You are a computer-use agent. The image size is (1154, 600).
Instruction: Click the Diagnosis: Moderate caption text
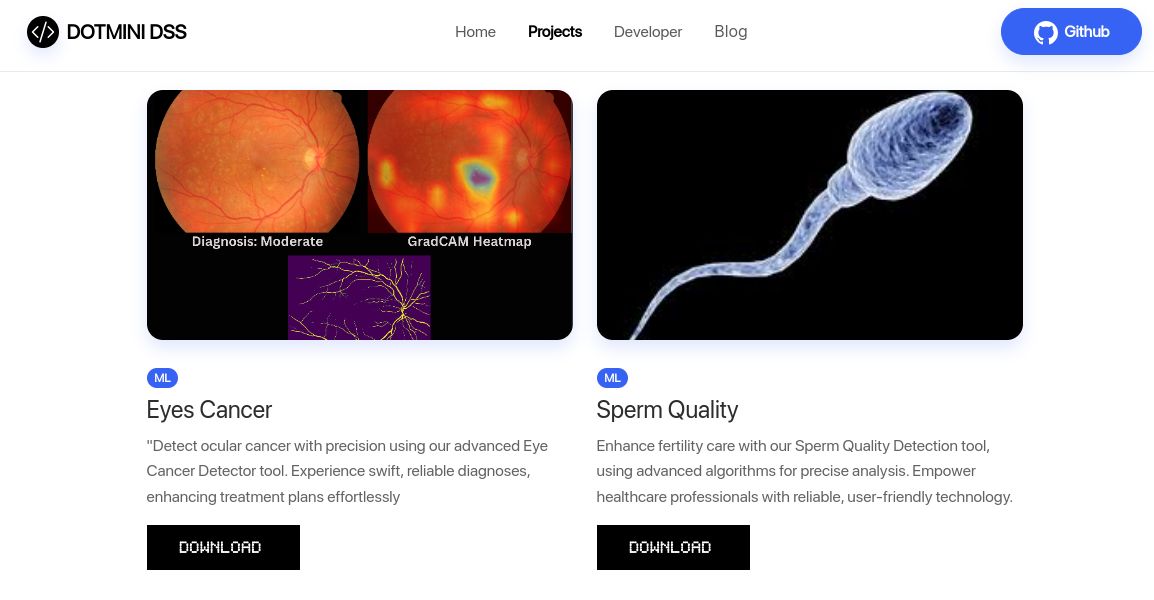click(257, 241)
